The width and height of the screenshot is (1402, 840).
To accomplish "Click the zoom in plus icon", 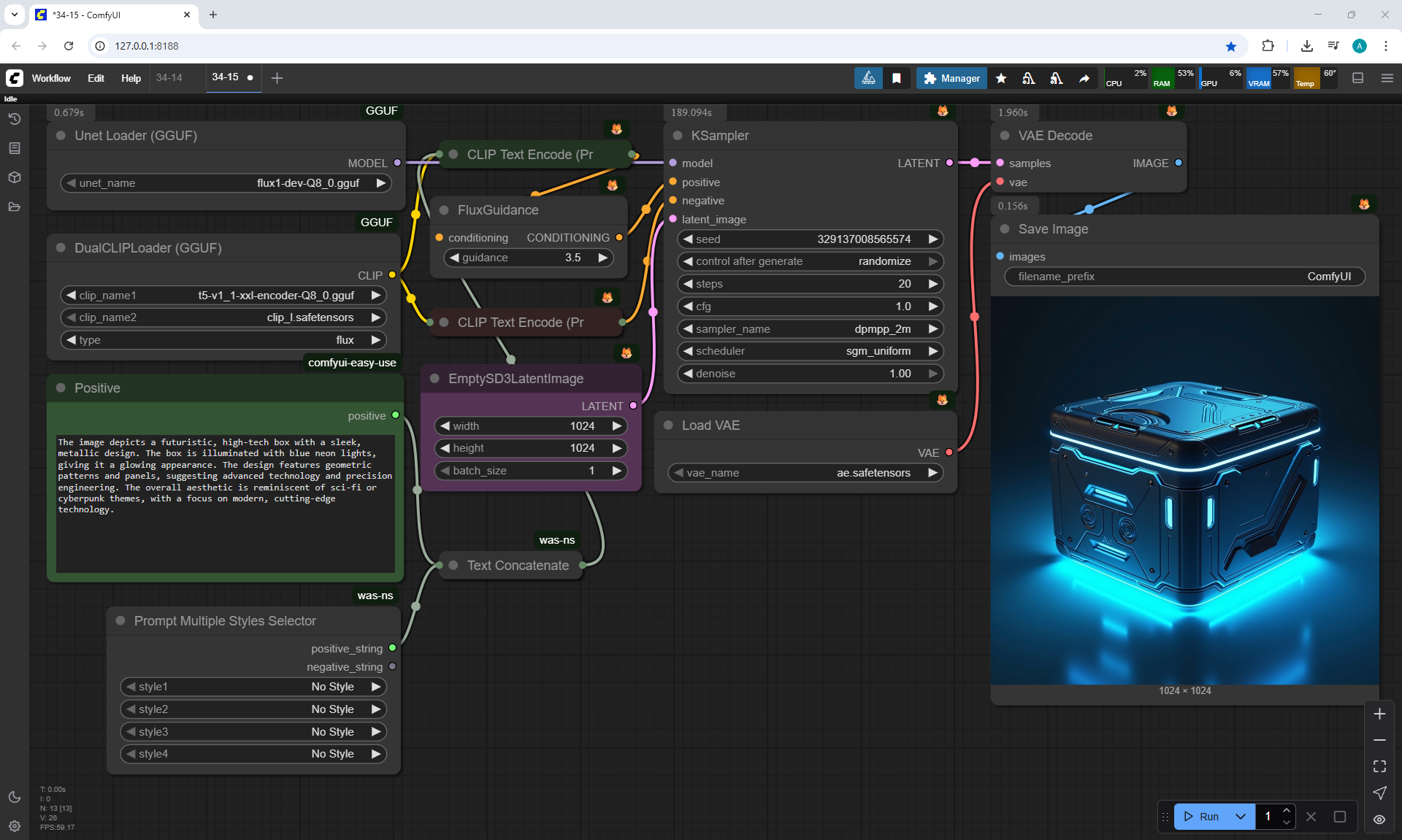I will click(x=1379, y=714).
